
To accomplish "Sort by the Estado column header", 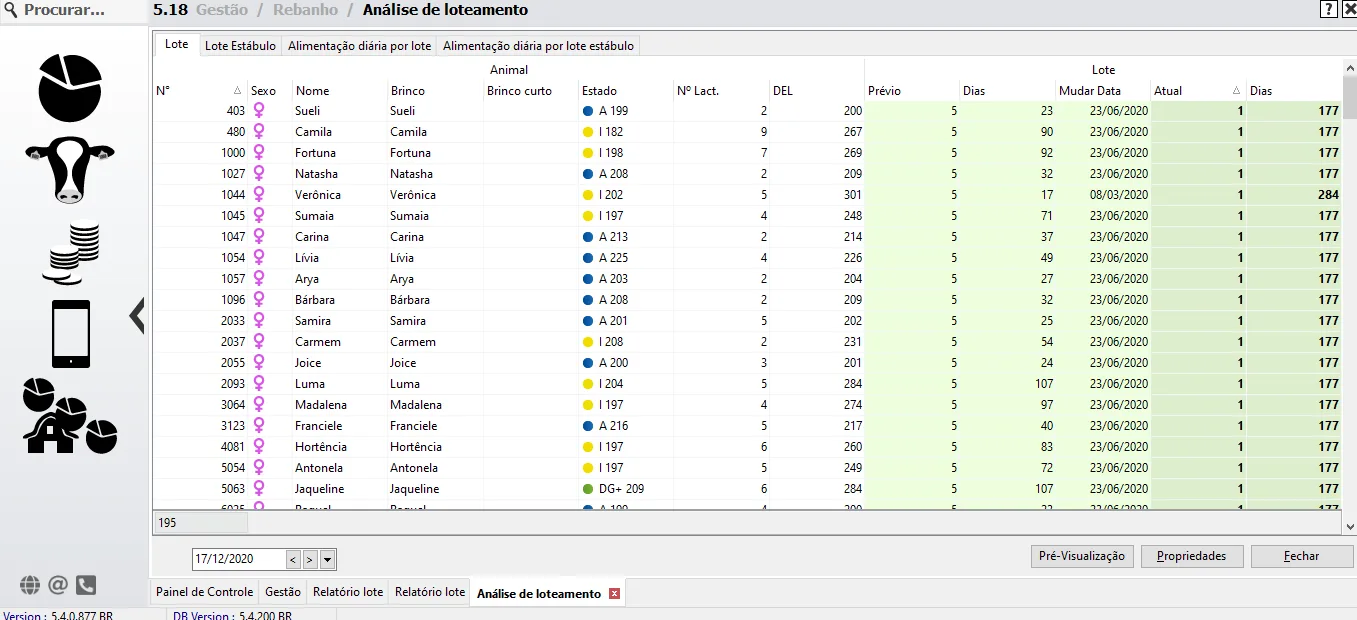I will [626, 91].
